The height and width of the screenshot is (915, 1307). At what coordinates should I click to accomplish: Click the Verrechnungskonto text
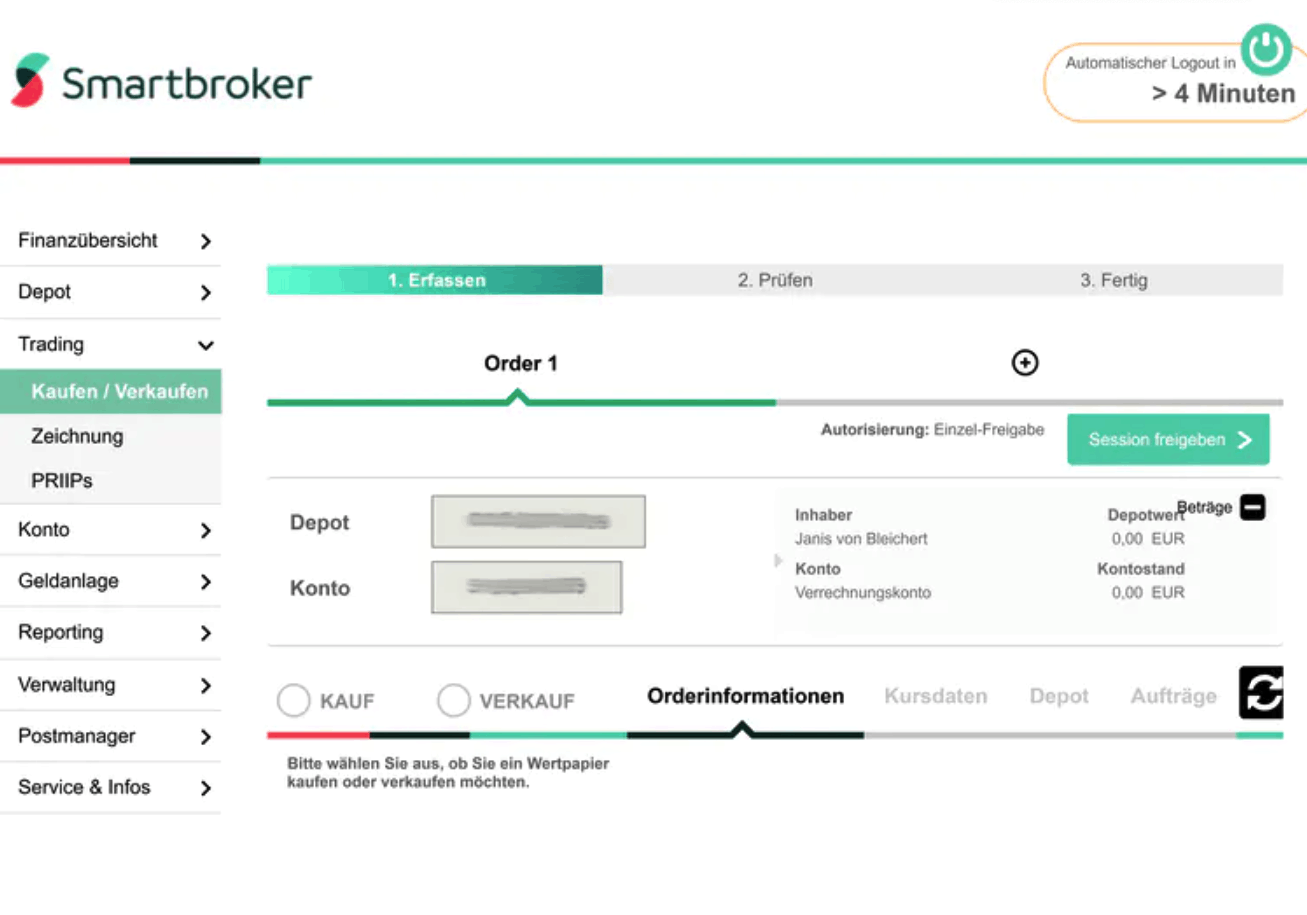[862, 593]
